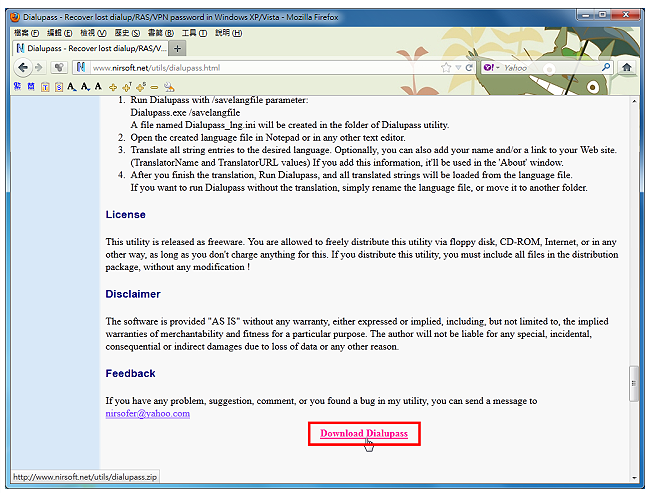Image resolution: width=650 pixels, height=493 pixels.
Task: Open a new tab with plus button
Action: coord(177,49)
